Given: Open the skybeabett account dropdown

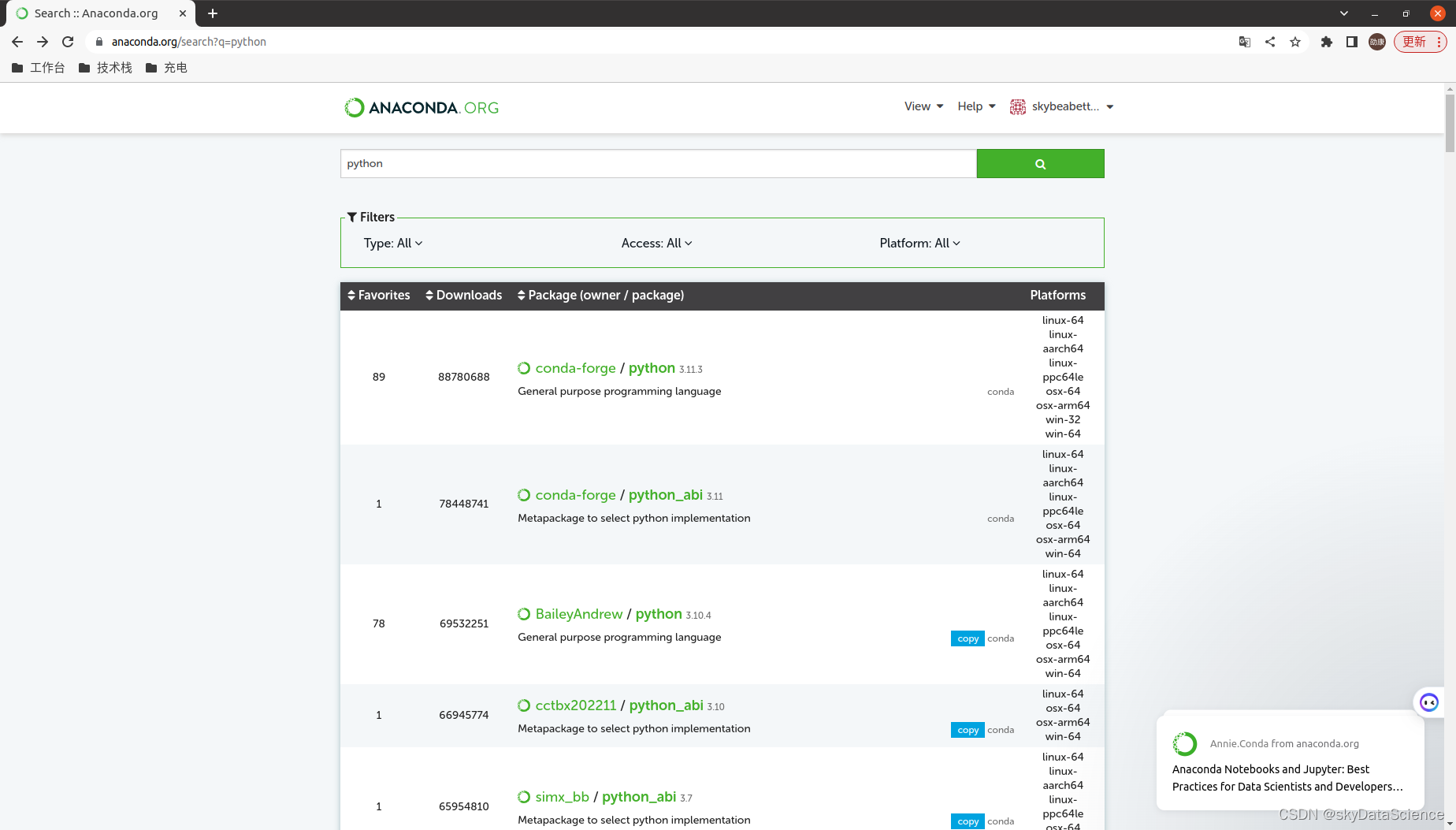Looking at the screenshot, I should point(1072,106).
